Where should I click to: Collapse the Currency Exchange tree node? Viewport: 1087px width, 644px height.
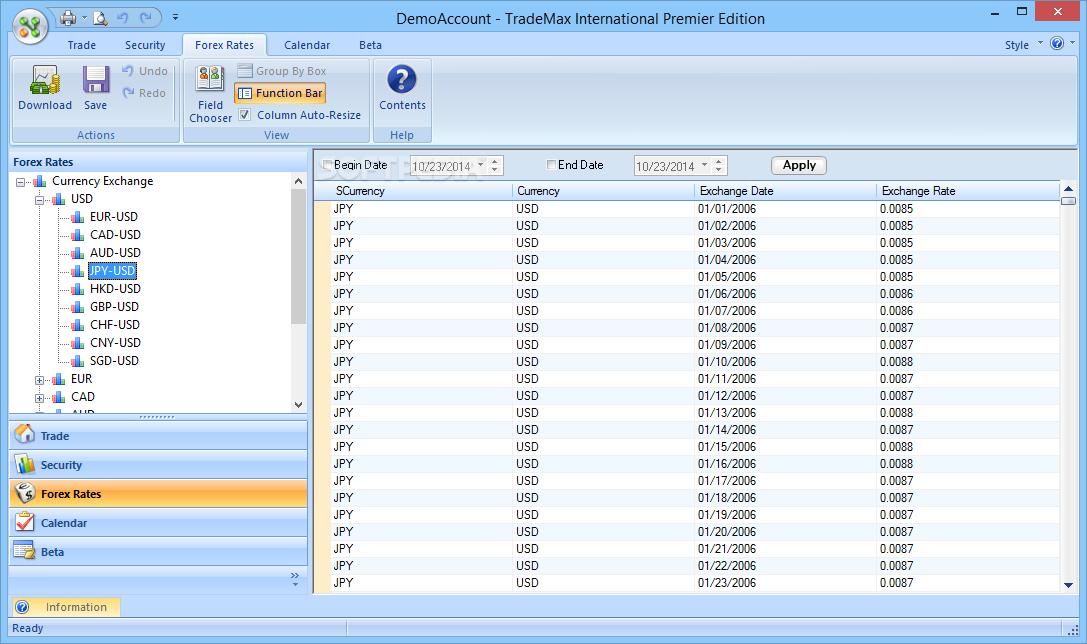(20, 182)
